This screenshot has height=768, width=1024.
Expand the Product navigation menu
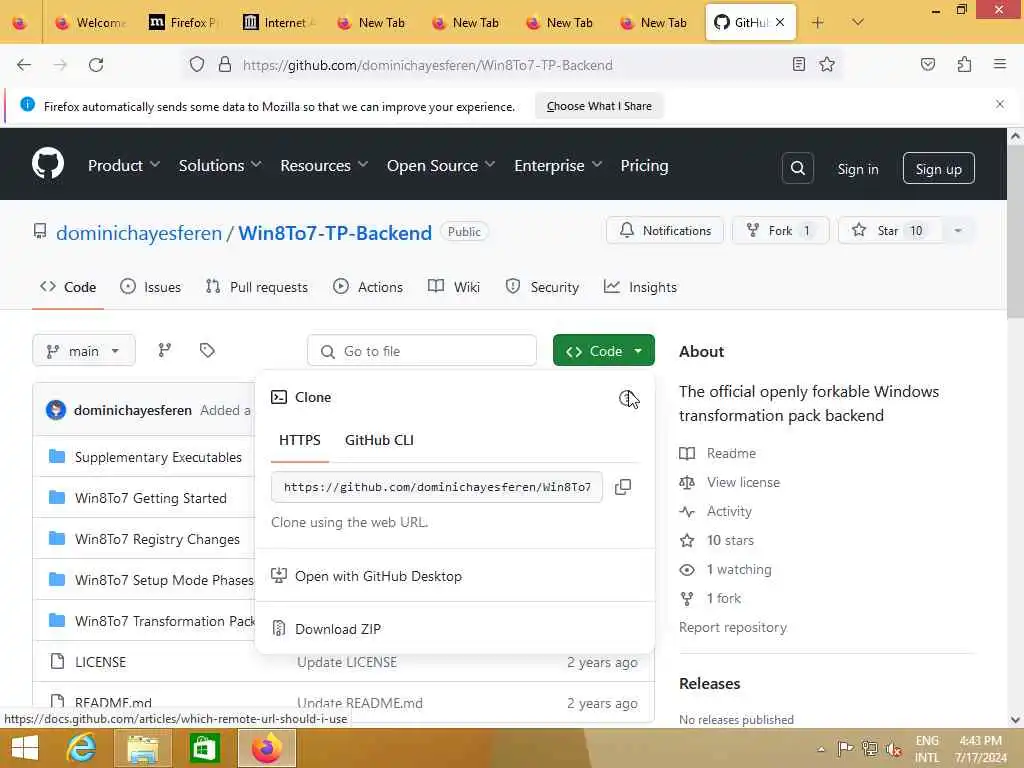pos(124,166)
